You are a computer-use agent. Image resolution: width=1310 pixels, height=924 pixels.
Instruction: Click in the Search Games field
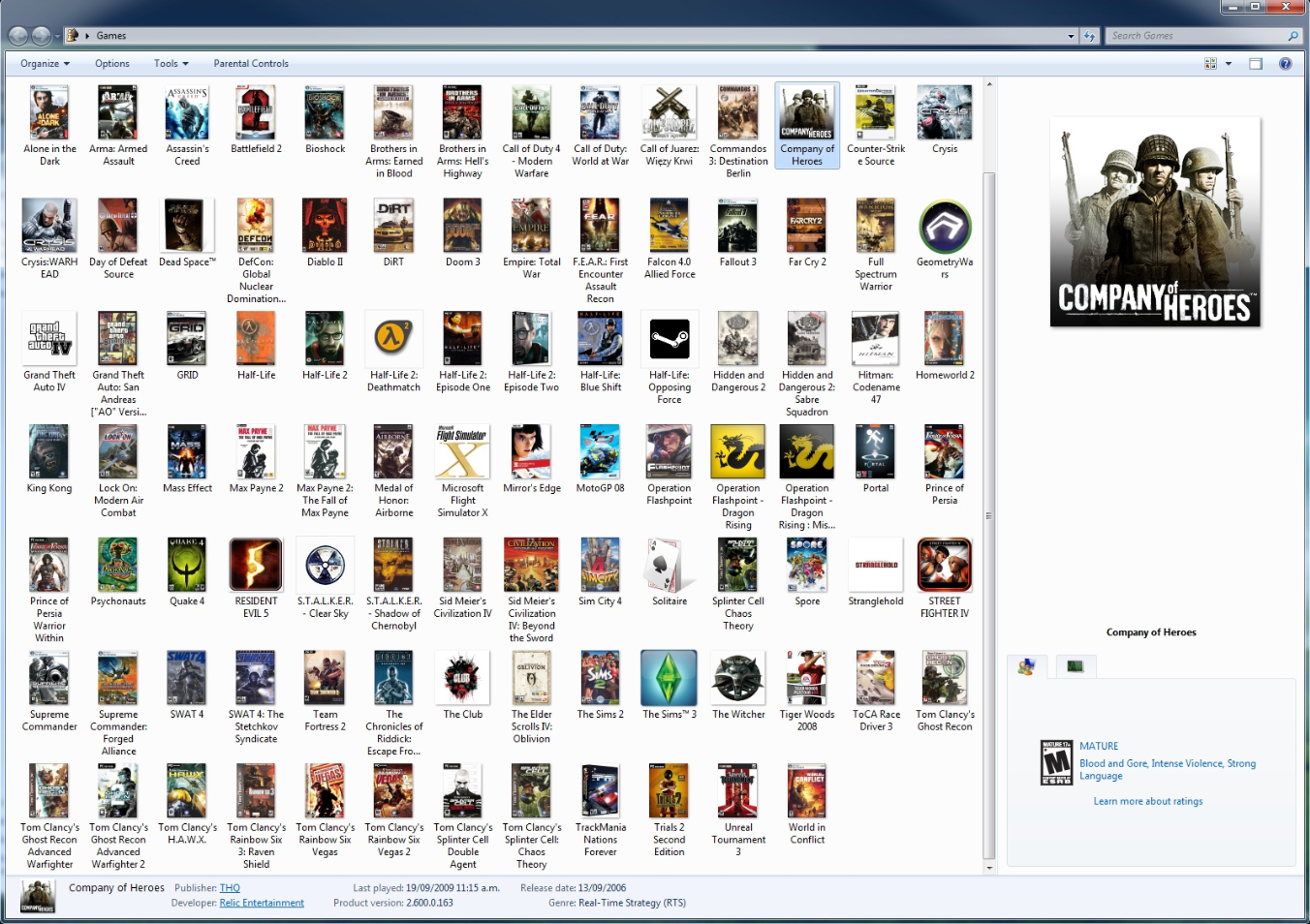[x=1197, y=36]
